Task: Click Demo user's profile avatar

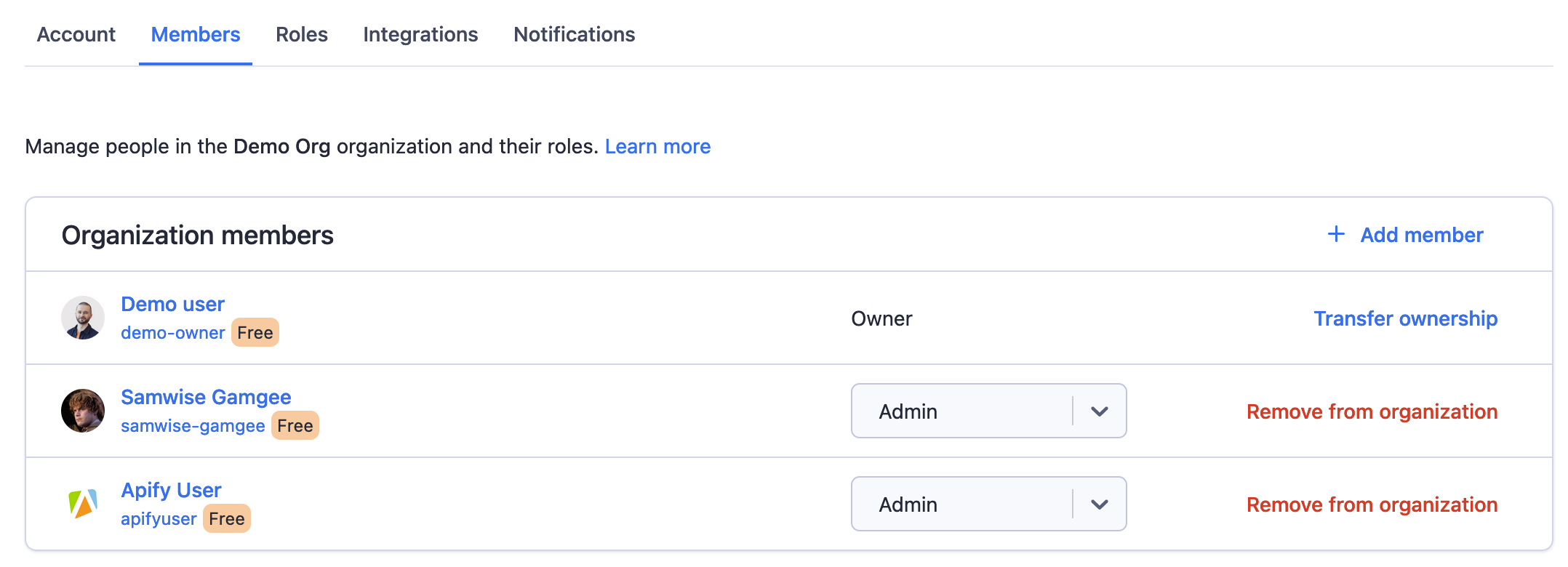Action: tap(83, 318)
